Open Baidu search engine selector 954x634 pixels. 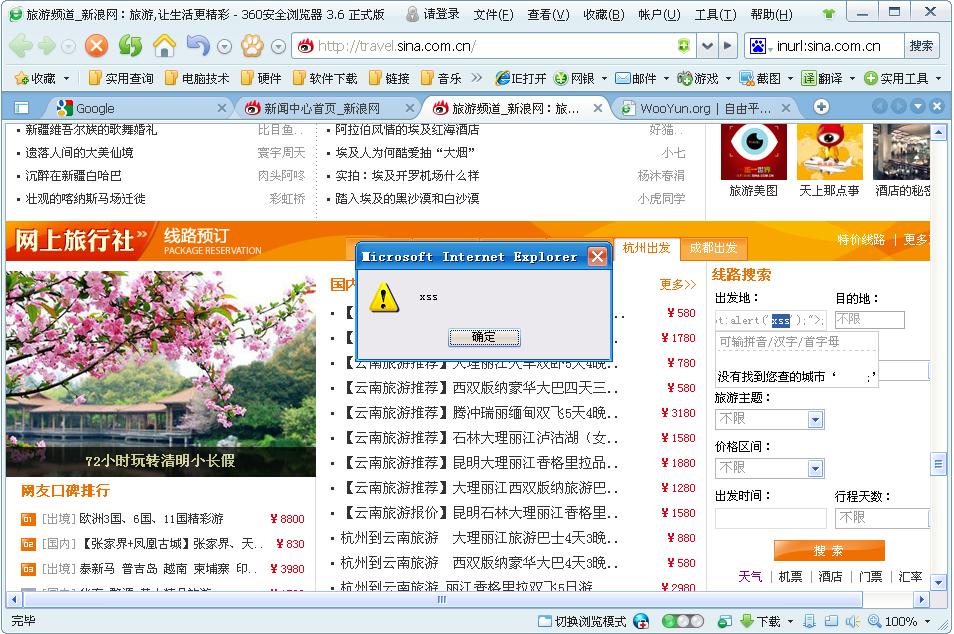pyautogui.click(x=761, y=46)
